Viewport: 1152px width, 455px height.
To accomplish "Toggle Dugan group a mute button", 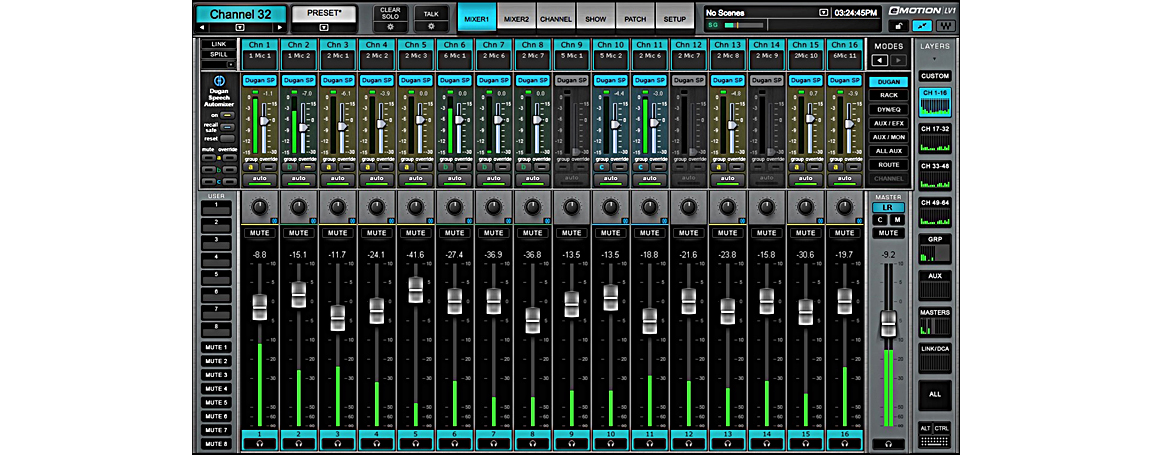I will (x=208, y=158).
